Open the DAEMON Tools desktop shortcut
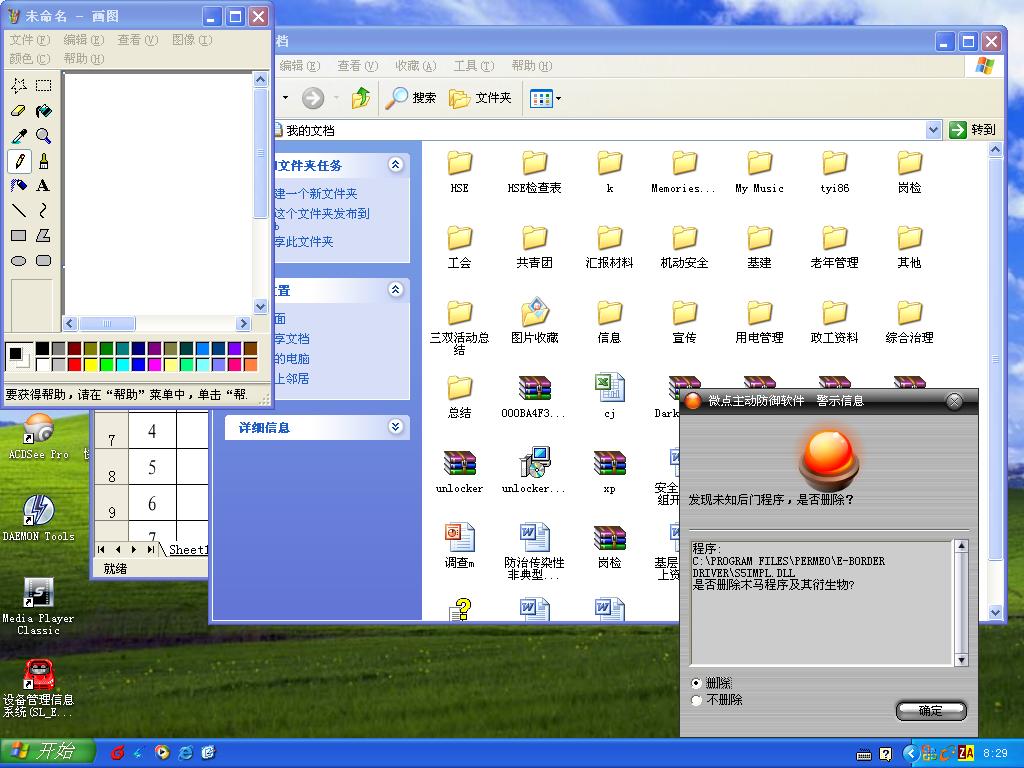 coord(39,519)
